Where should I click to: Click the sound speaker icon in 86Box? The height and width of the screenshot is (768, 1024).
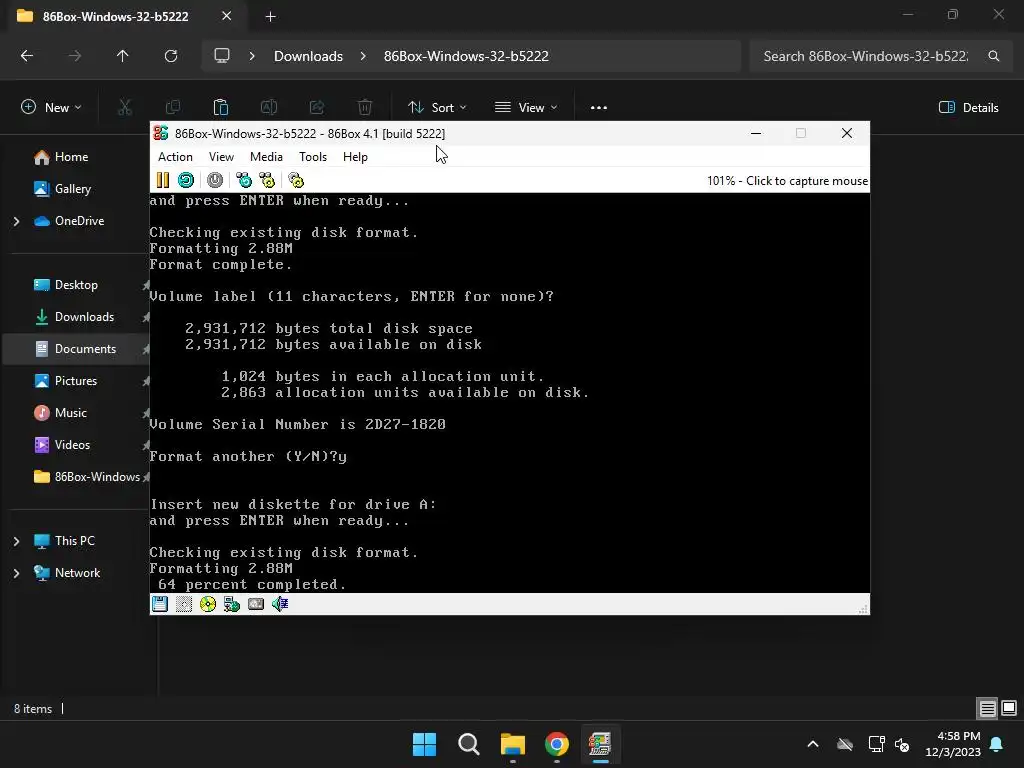(x=280, y=604)
